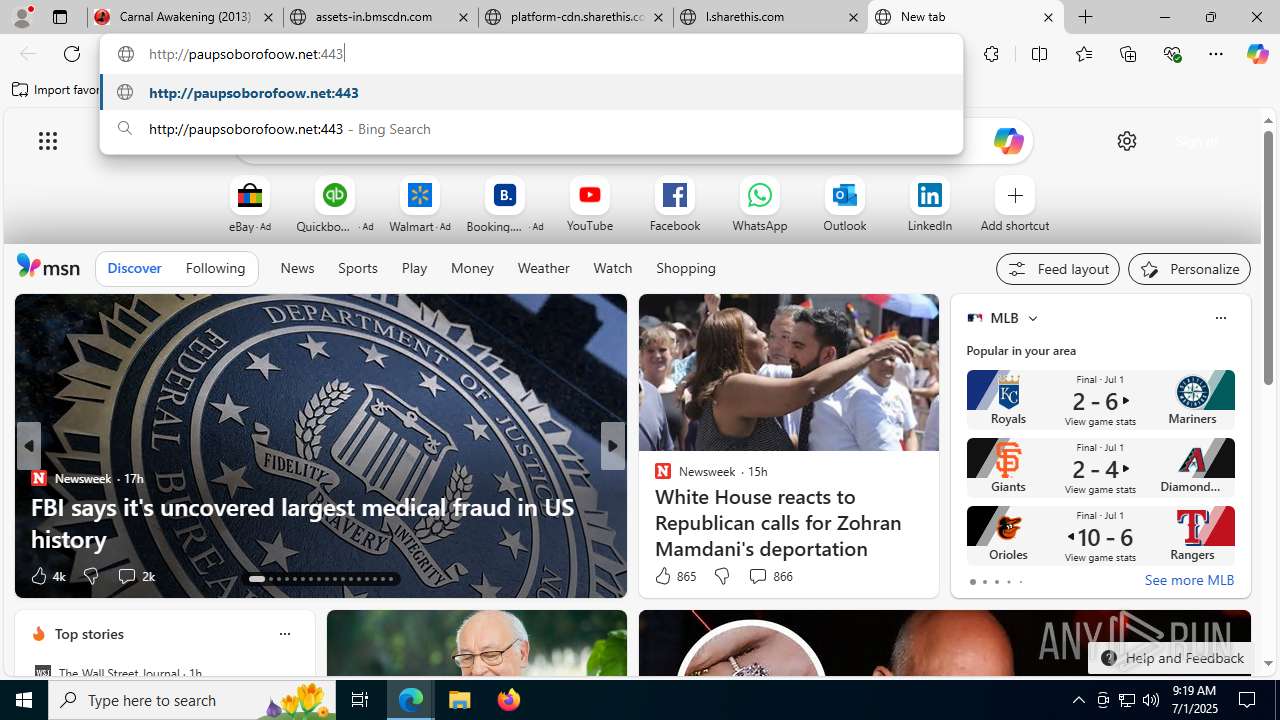Viewport: 1280px width, 720px height.
Task: Launch Firefox from the taskbar
Action: (509, 700)
